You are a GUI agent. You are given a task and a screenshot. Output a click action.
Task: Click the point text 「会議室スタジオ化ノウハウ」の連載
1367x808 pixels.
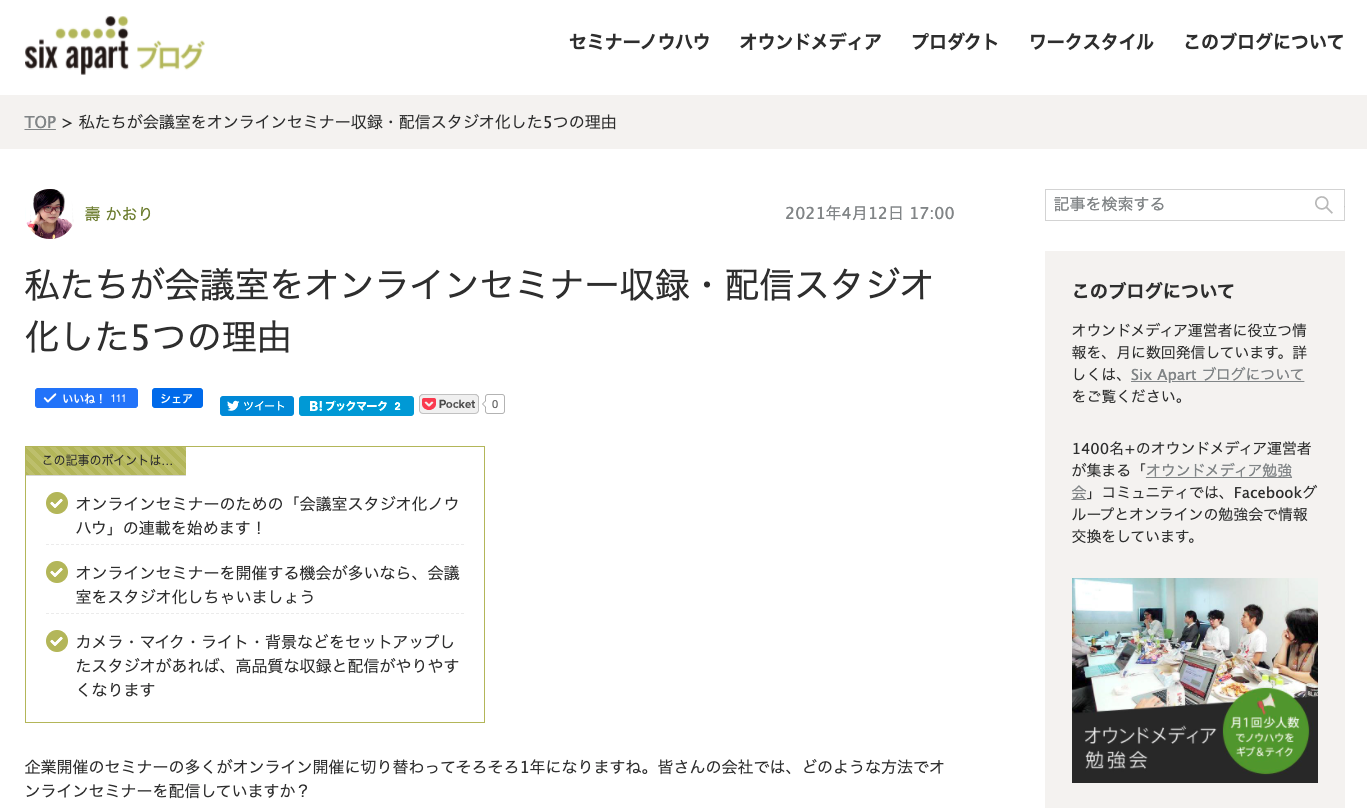[x=268, y=515]
